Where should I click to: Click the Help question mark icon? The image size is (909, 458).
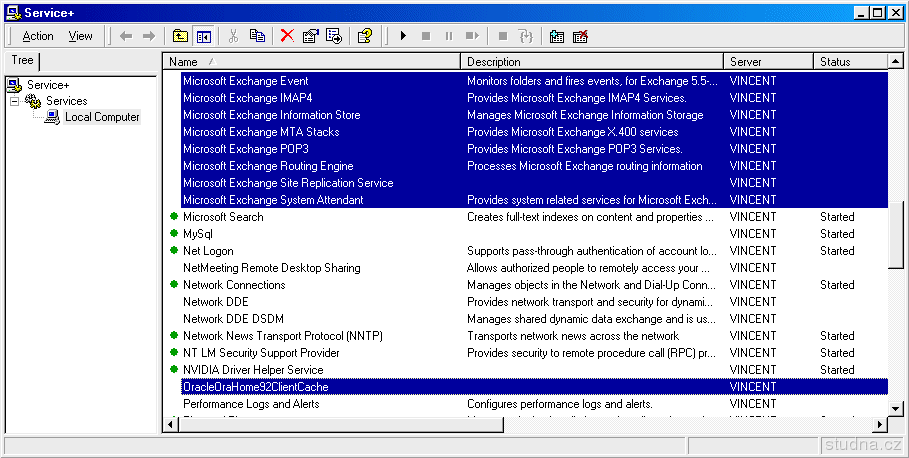[x=365, y=36]
